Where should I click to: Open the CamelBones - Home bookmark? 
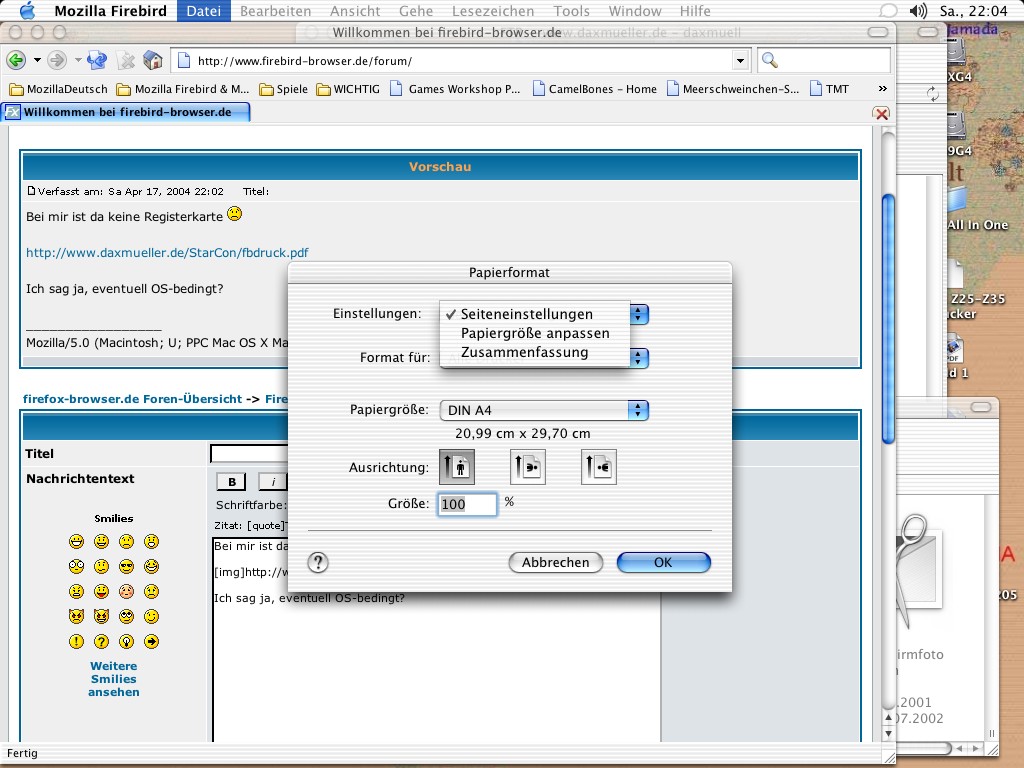click(x=595, y=89)
